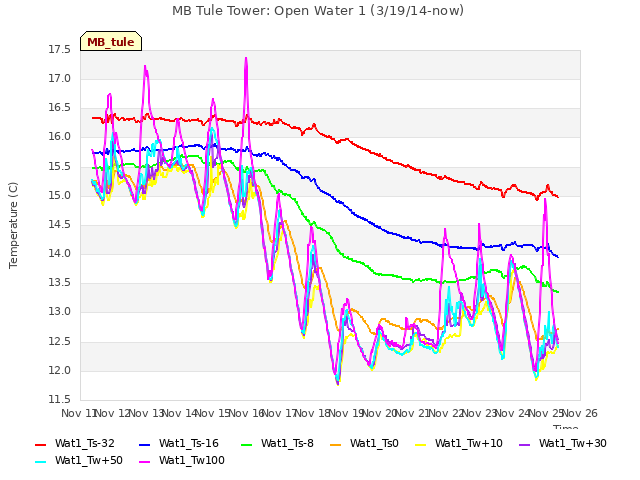Viewport: 640px width, 480px height.
Task: Click the Nov 14 x-axis tick label
Action: point(180,413)
